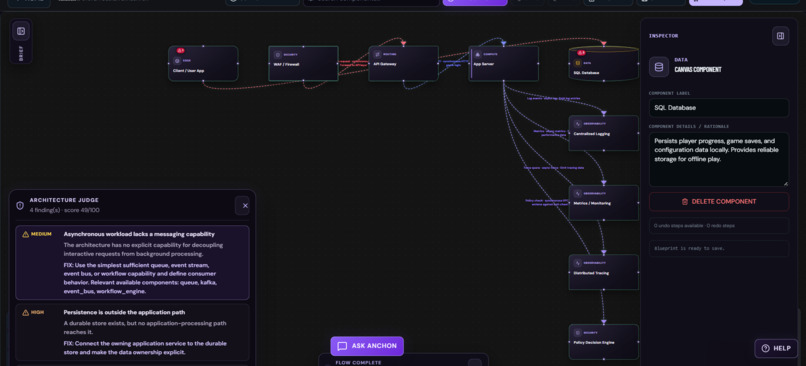Click the Delete Component button

(x=719, y=202)
